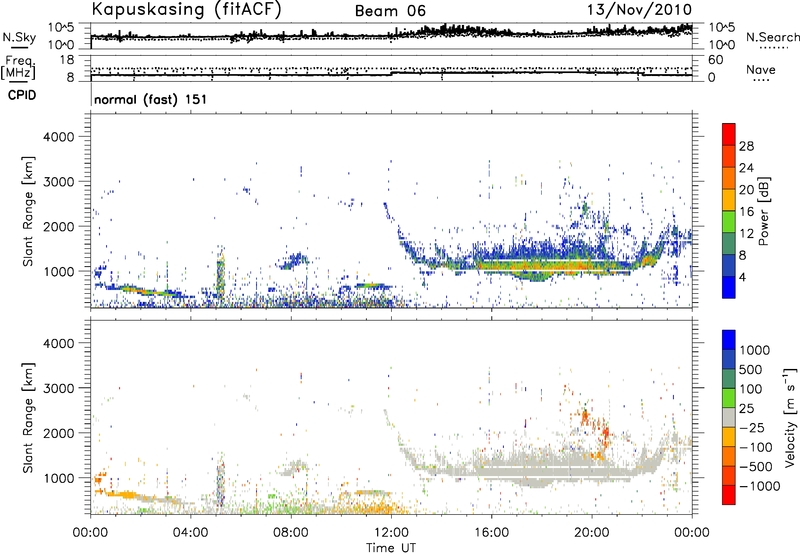Click the sky noise trace in top panel

[x=391, y=35]
